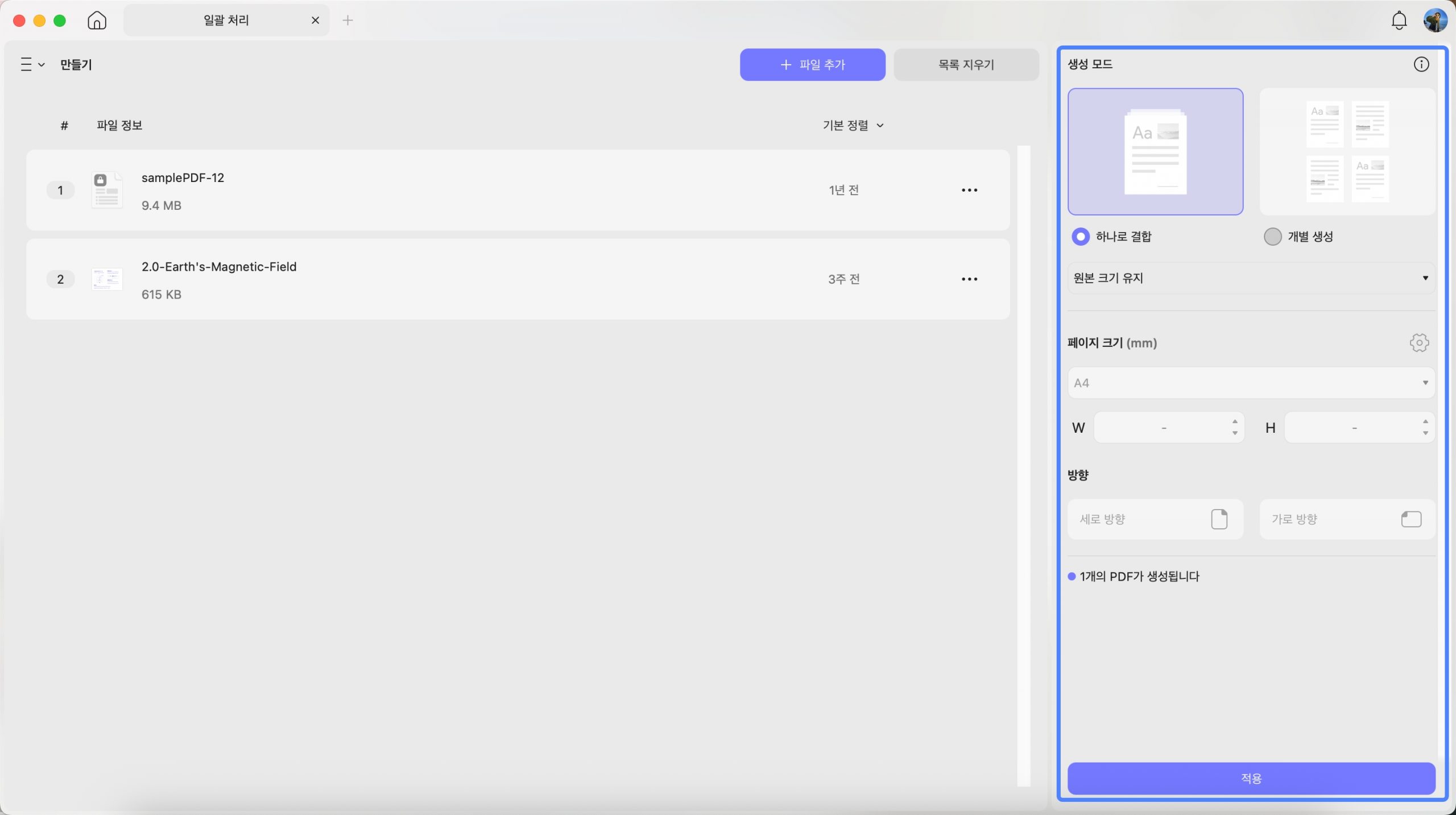Click the 9.4 MB file size
This screenshot has width=1456, height=815.
pyautogui.click(x=162, y=205)
